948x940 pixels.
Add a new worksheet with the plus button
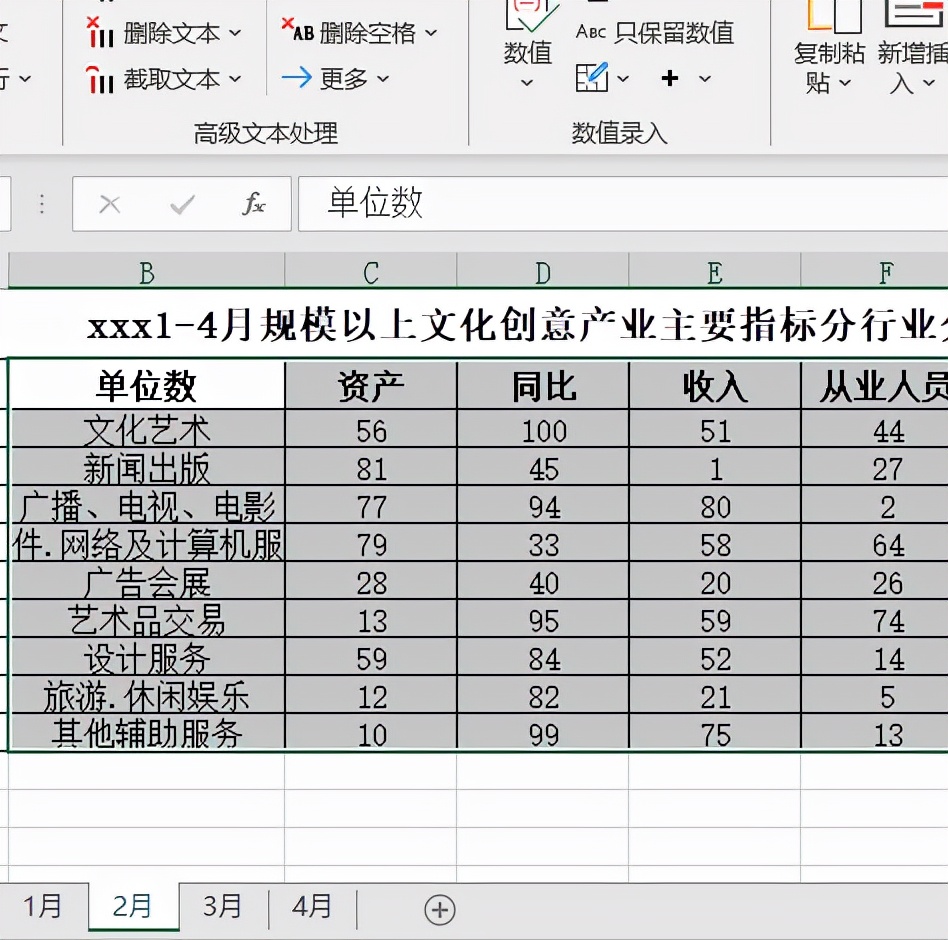click(x=438, y=909)
